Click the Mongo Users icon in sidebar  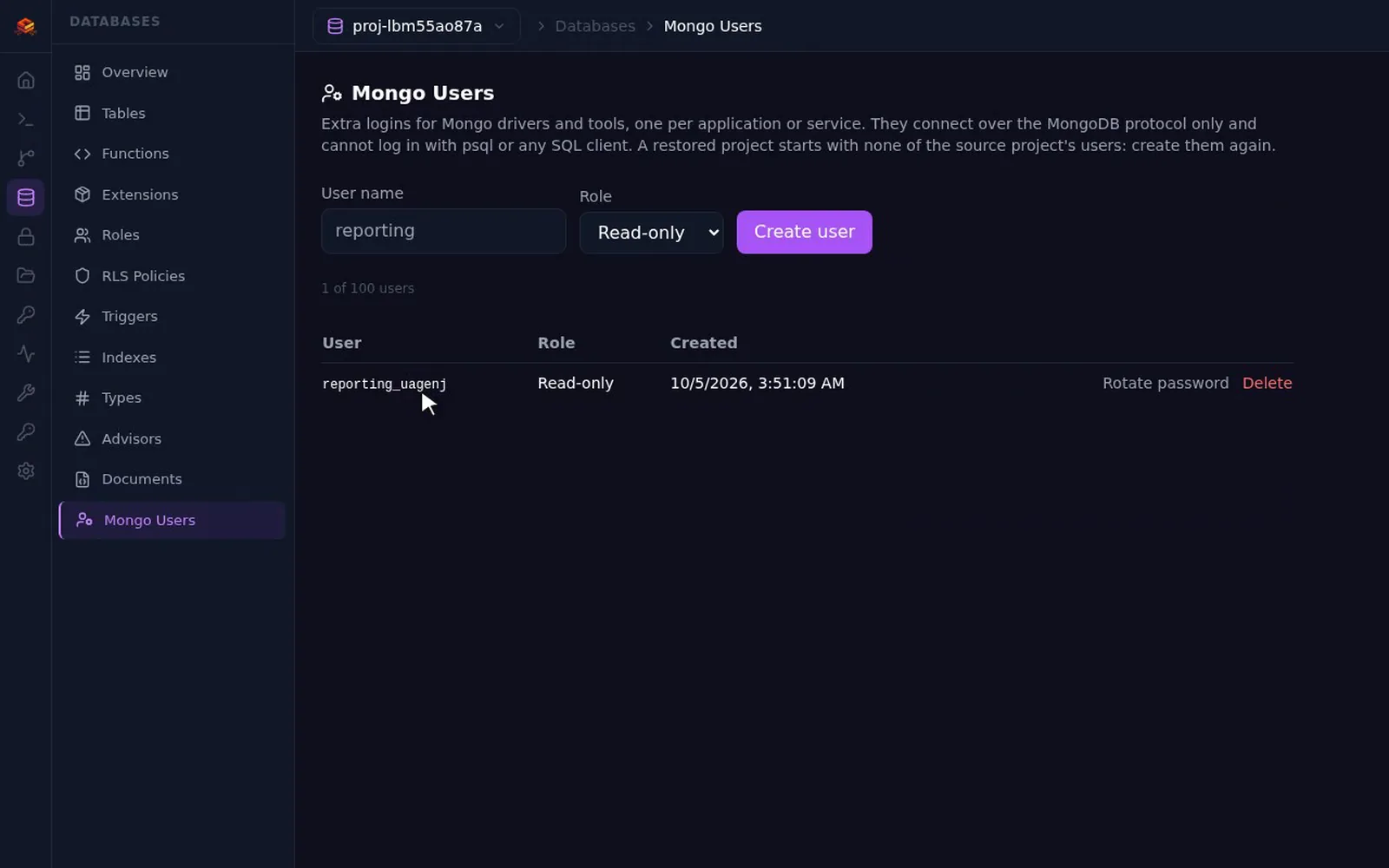(x=84, y=520)
